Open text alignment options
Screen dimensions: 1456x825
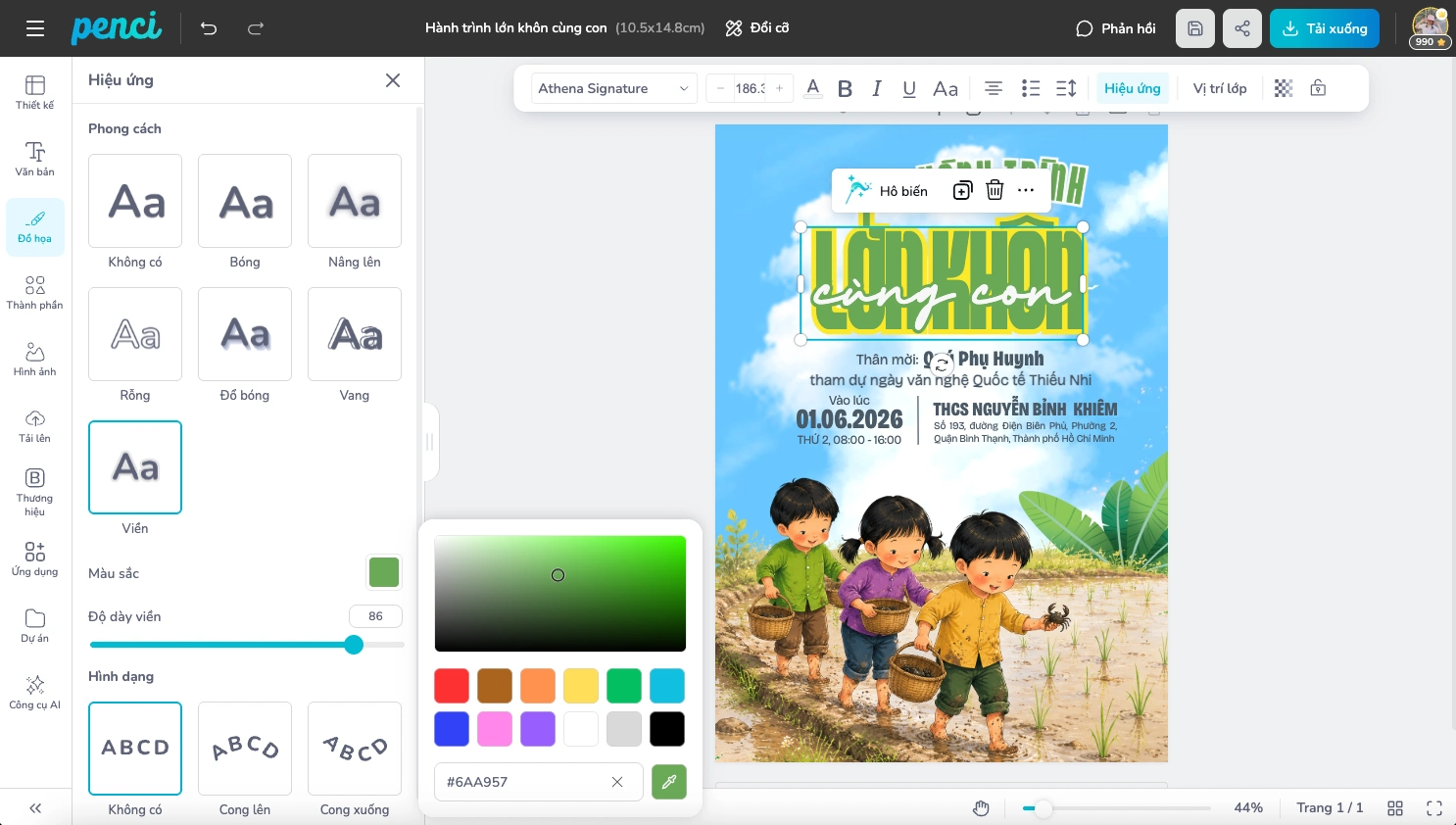click(x=994, y=88)
